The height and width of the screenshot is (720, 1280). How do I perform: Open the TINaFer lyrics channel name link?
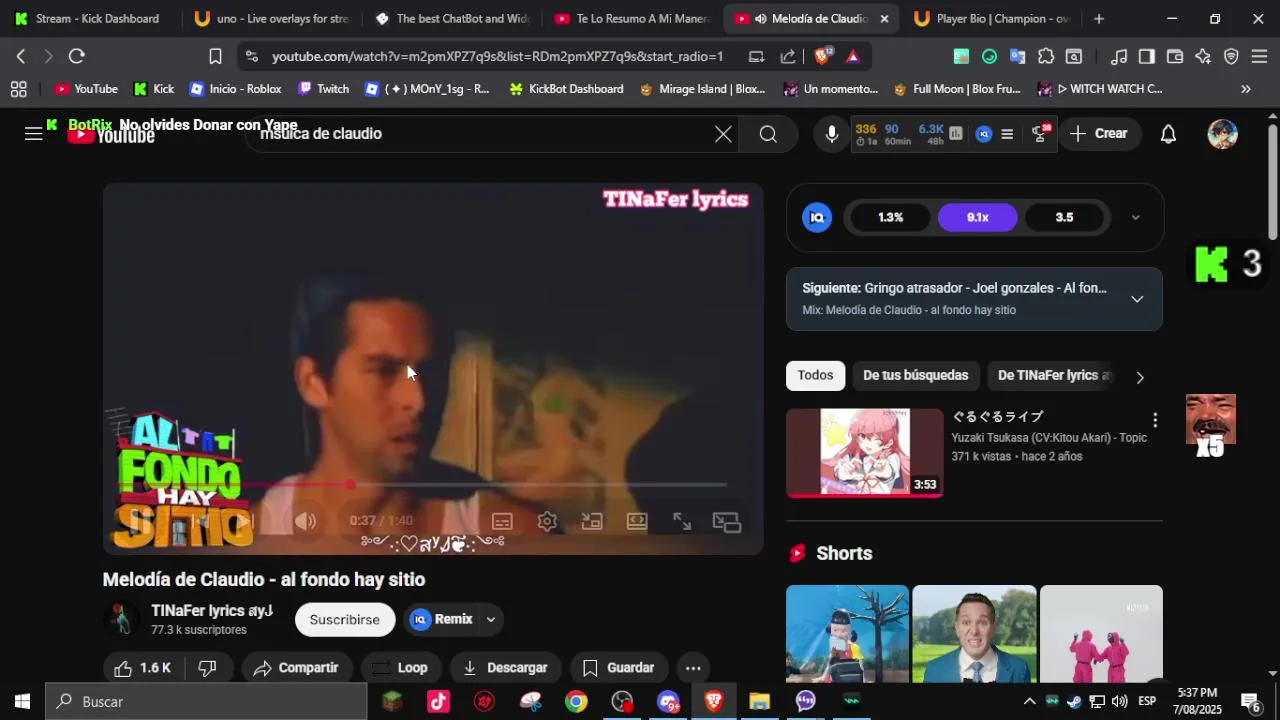click(x=212, y=611)
